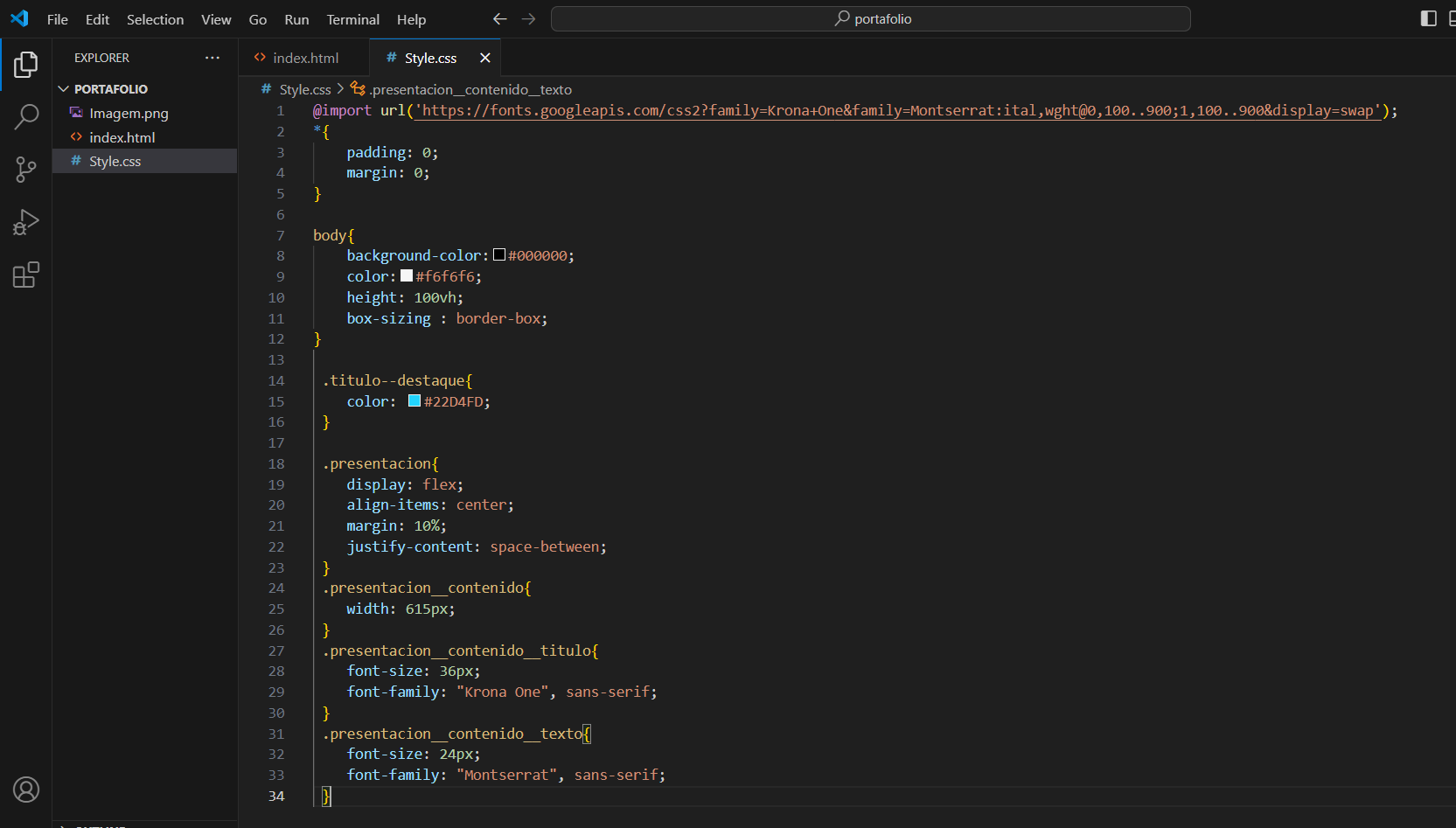The height and width of the screenshot is (828, 1456).
Task: Open color picker for #000000 swatch
Action: click(x=499, y=254)
